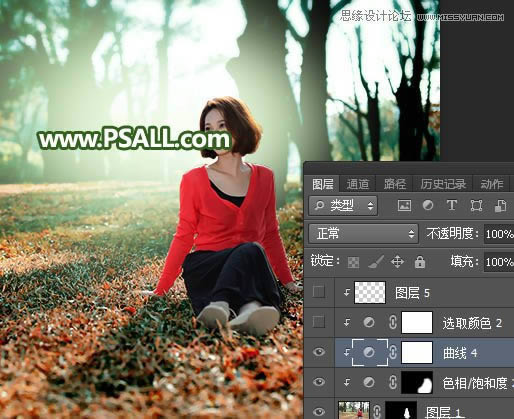Enable lock position move icon
The image size is (514, 419).
397,262
